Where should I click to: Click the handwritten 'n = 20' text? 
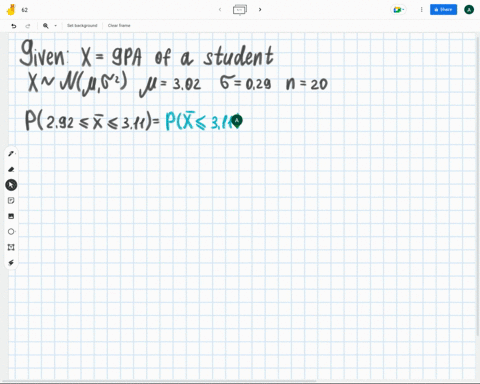[x=307, y=84]
